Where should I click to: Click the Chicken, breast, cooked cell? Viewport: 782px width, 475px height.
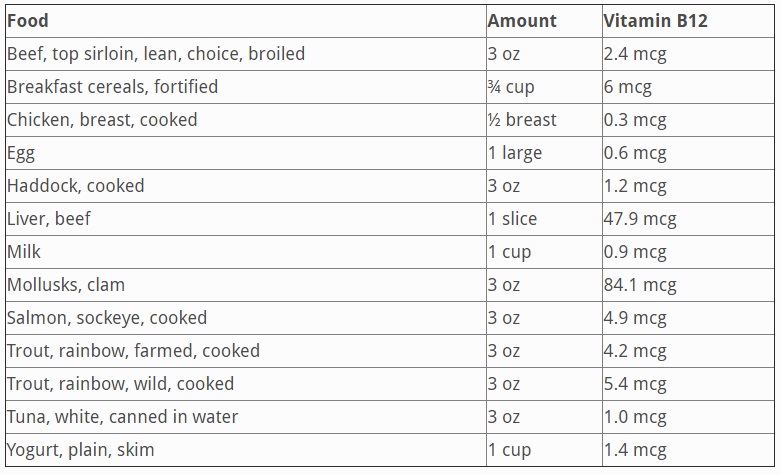click(x=102, y=120)
